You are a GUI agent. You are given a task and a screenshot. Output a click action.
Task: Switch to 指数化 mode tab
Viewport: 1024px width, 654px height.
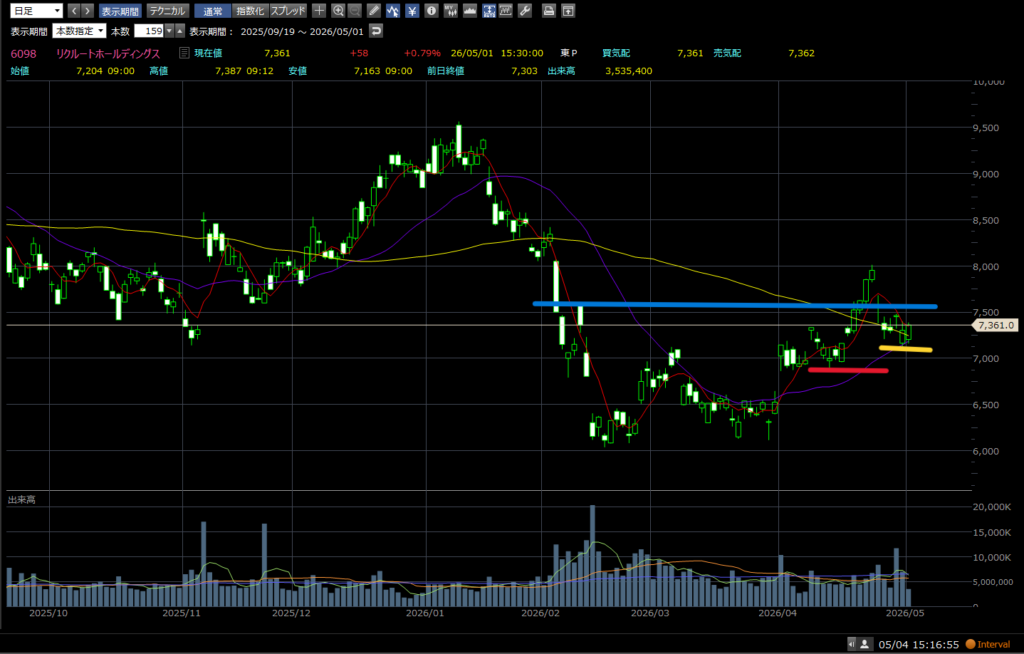click(250, 10)
